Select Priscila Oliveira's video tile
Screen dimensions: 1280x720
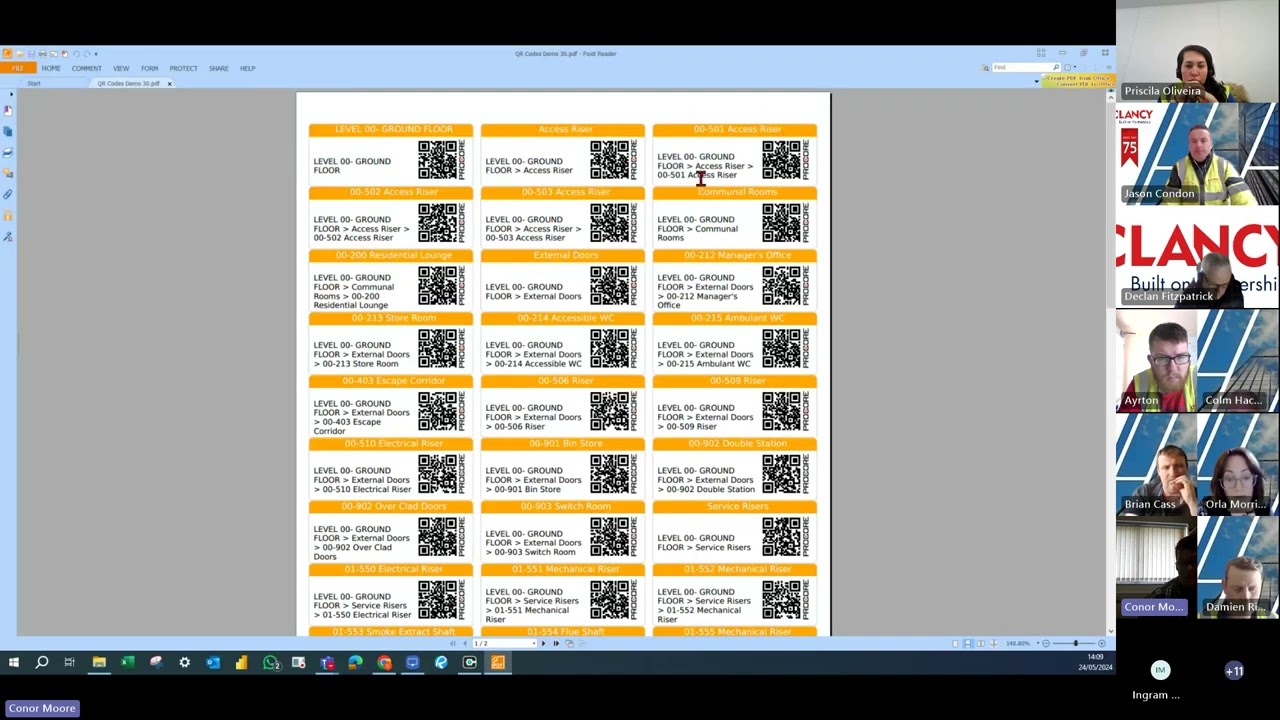click(x=1197, y=51)
